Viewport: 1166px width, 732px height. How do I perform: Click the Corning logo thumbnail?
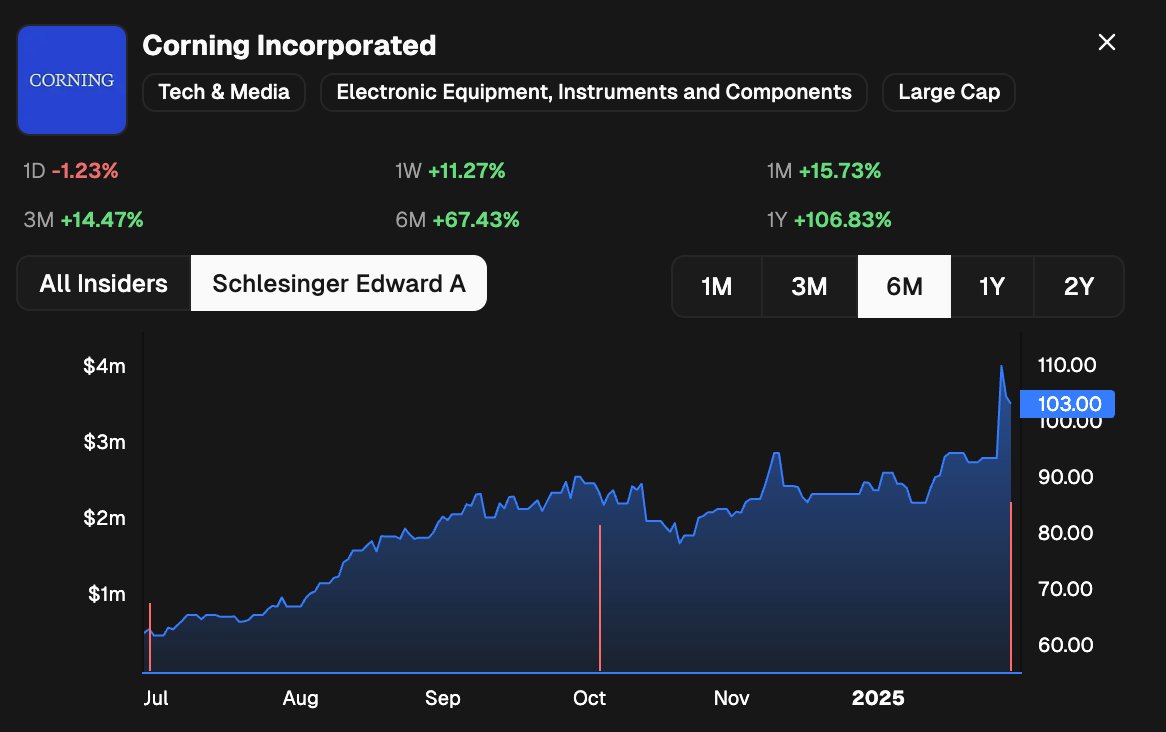[x=72, y=80]
